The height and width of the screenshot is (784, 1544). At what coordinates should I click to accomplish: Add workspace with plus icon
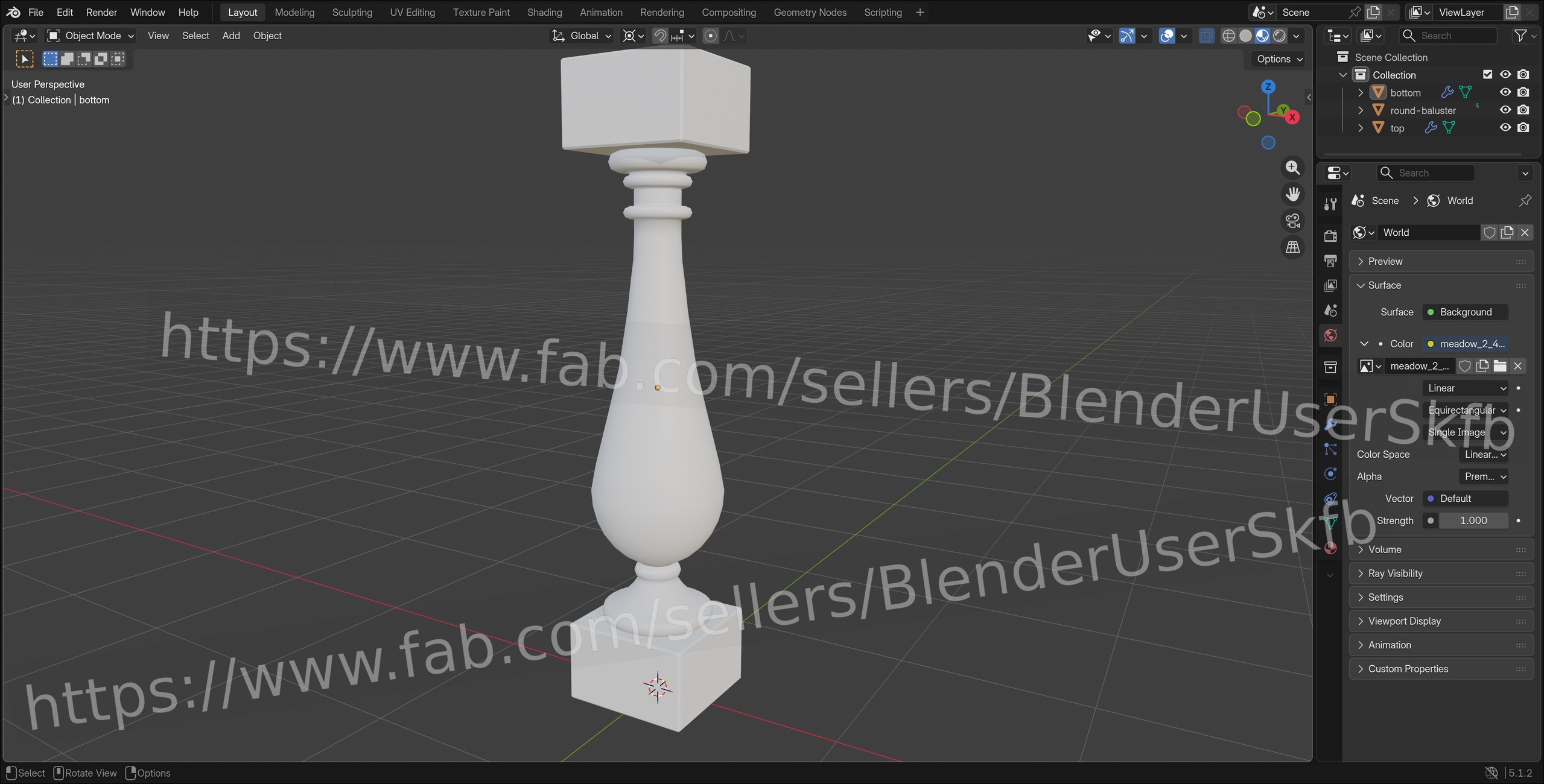920,12
